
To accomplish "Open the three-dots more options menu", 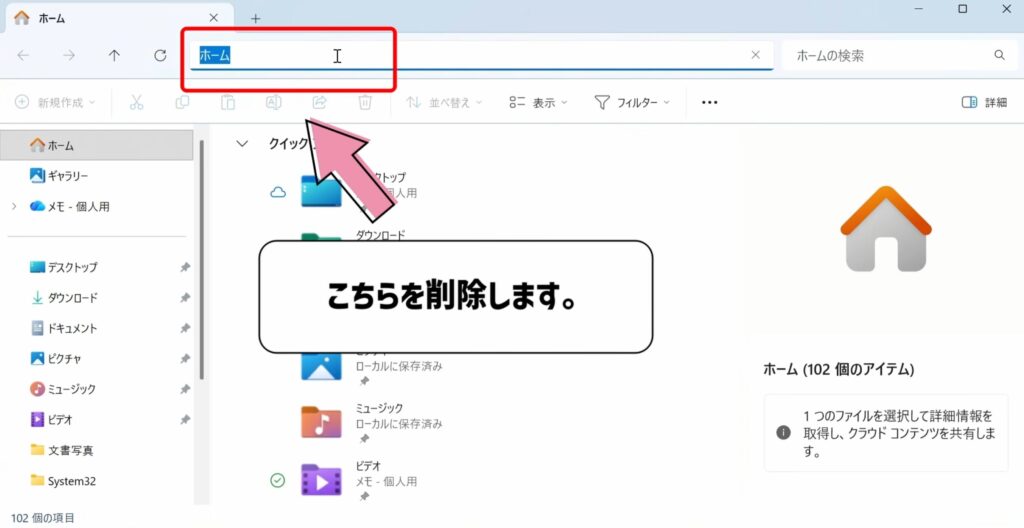I will (x=709, y=103).
